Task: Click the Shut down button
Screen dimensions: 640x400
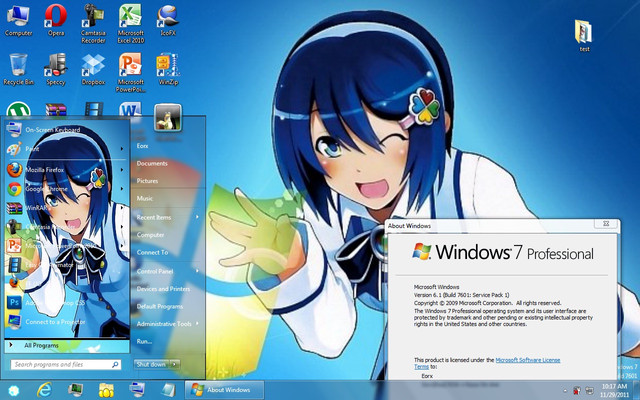Action: click(151, 364)
